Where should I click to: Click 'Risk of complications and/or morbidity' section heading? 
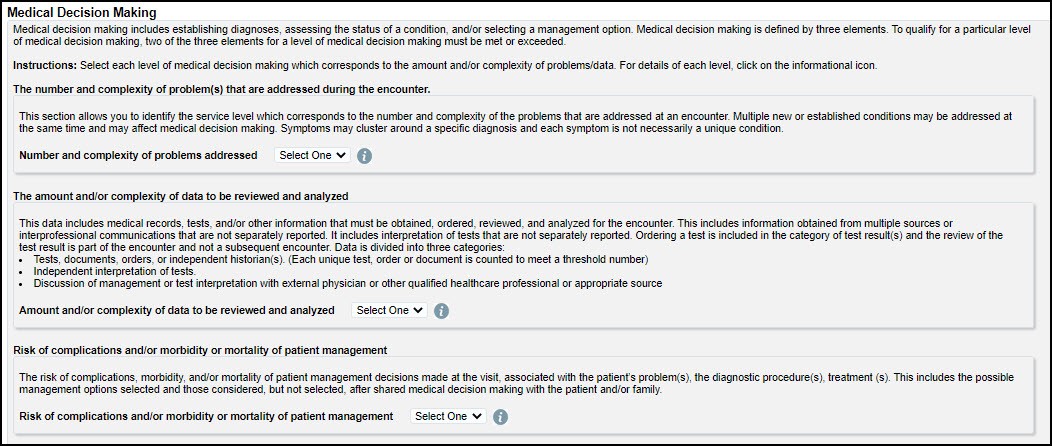tap(199, 350)
